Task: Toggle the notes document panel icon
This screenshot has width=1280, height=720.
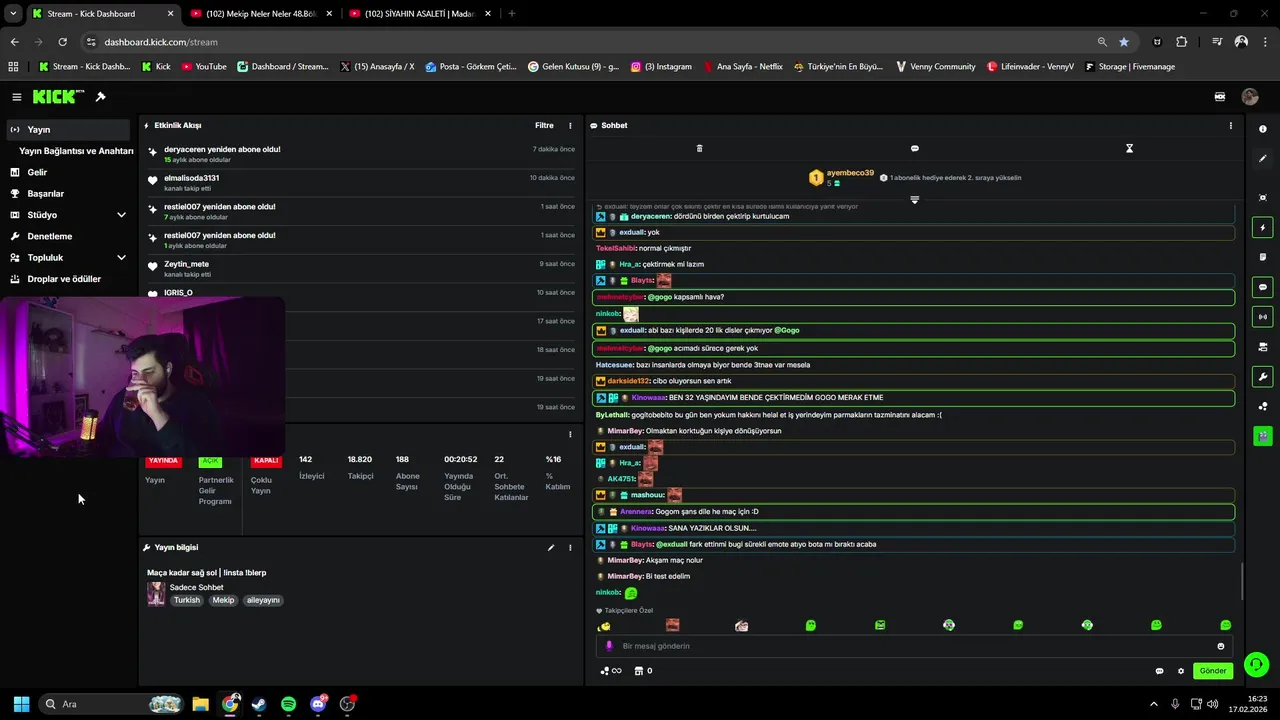Action: [1263, 257]
